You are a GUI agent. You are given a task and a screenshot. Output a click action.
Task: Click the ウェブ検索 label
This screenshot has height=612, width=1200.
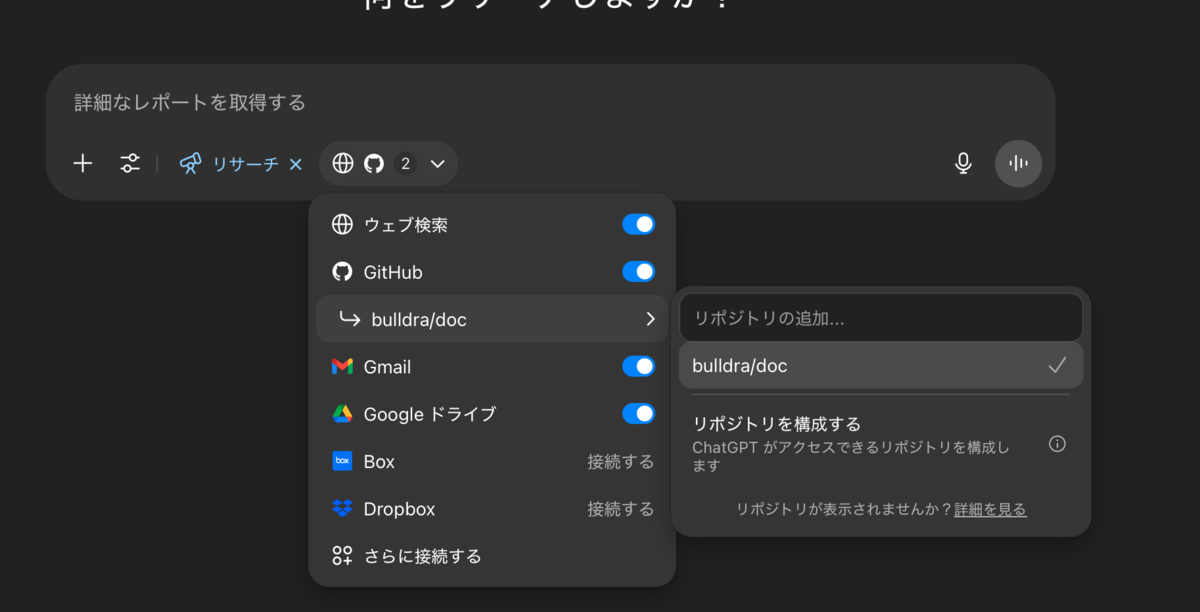(406, 225)
